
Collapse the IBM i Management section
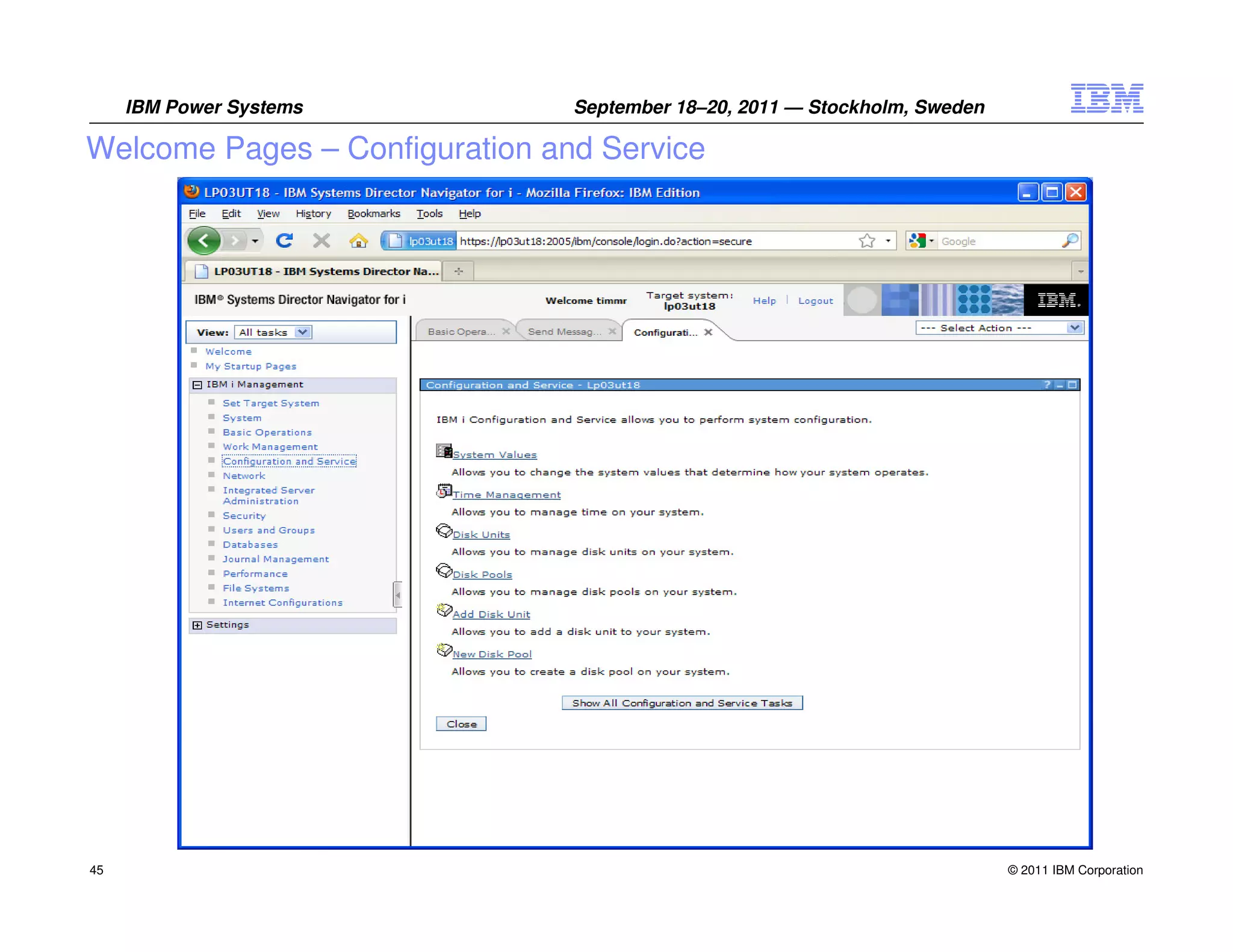coord(197,385)
